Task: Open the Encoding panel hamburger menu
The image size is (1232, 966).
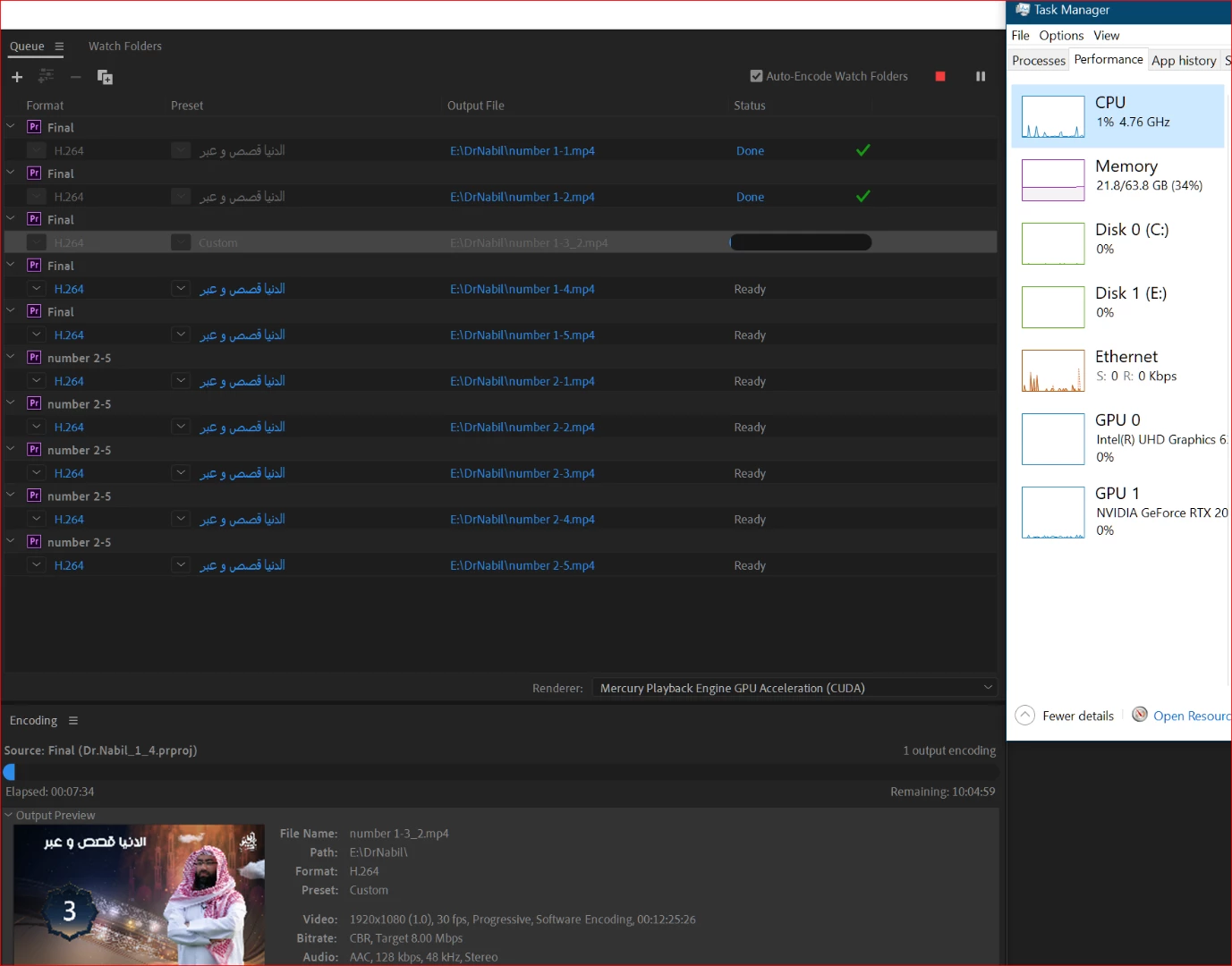Action: tap(73, 721)
